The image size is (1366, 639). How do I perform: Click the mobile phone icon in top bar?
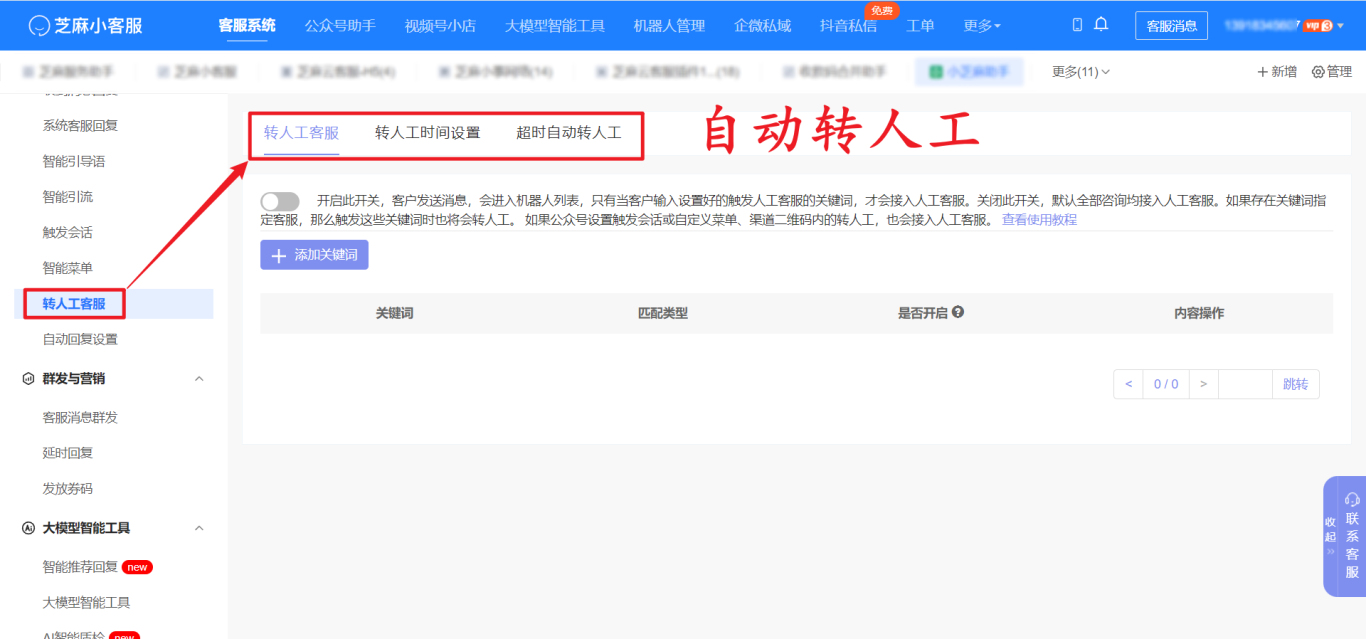point(1079,24)
